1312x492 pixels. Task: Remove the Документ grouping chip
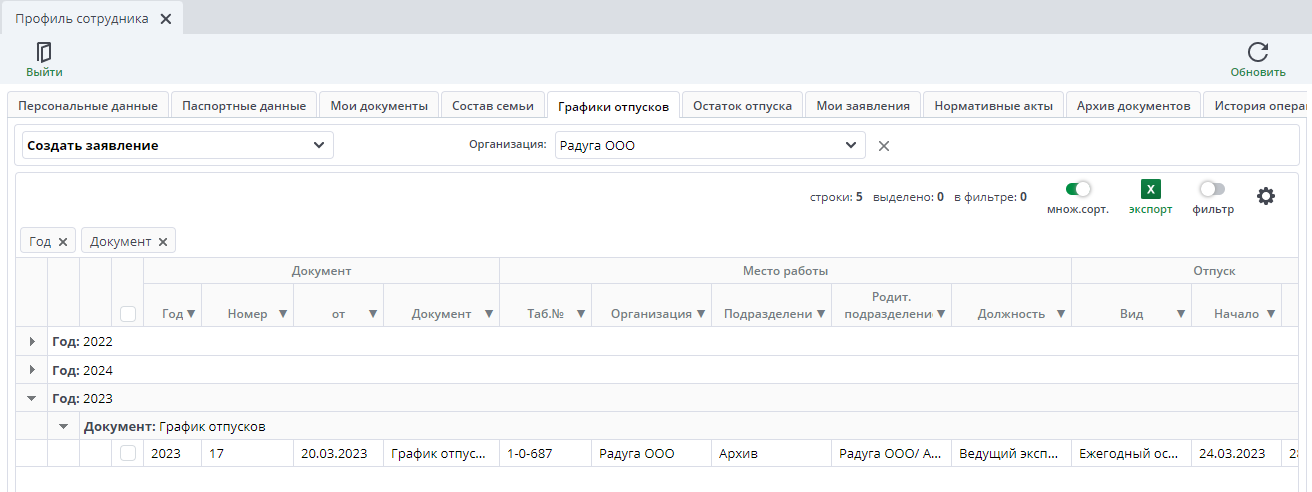(162, 241)
